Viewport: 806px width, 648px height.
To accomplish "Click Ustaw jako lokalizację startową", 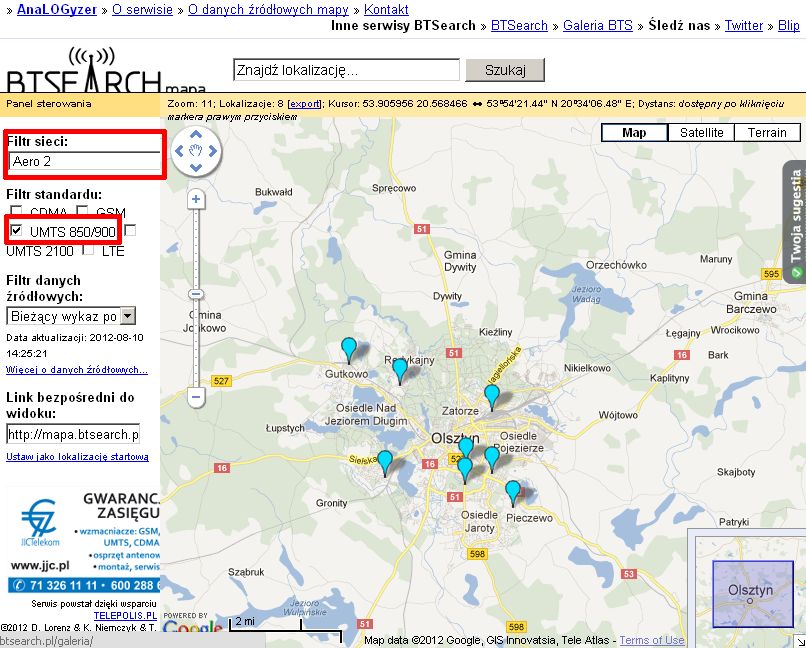I will point(77,457).
